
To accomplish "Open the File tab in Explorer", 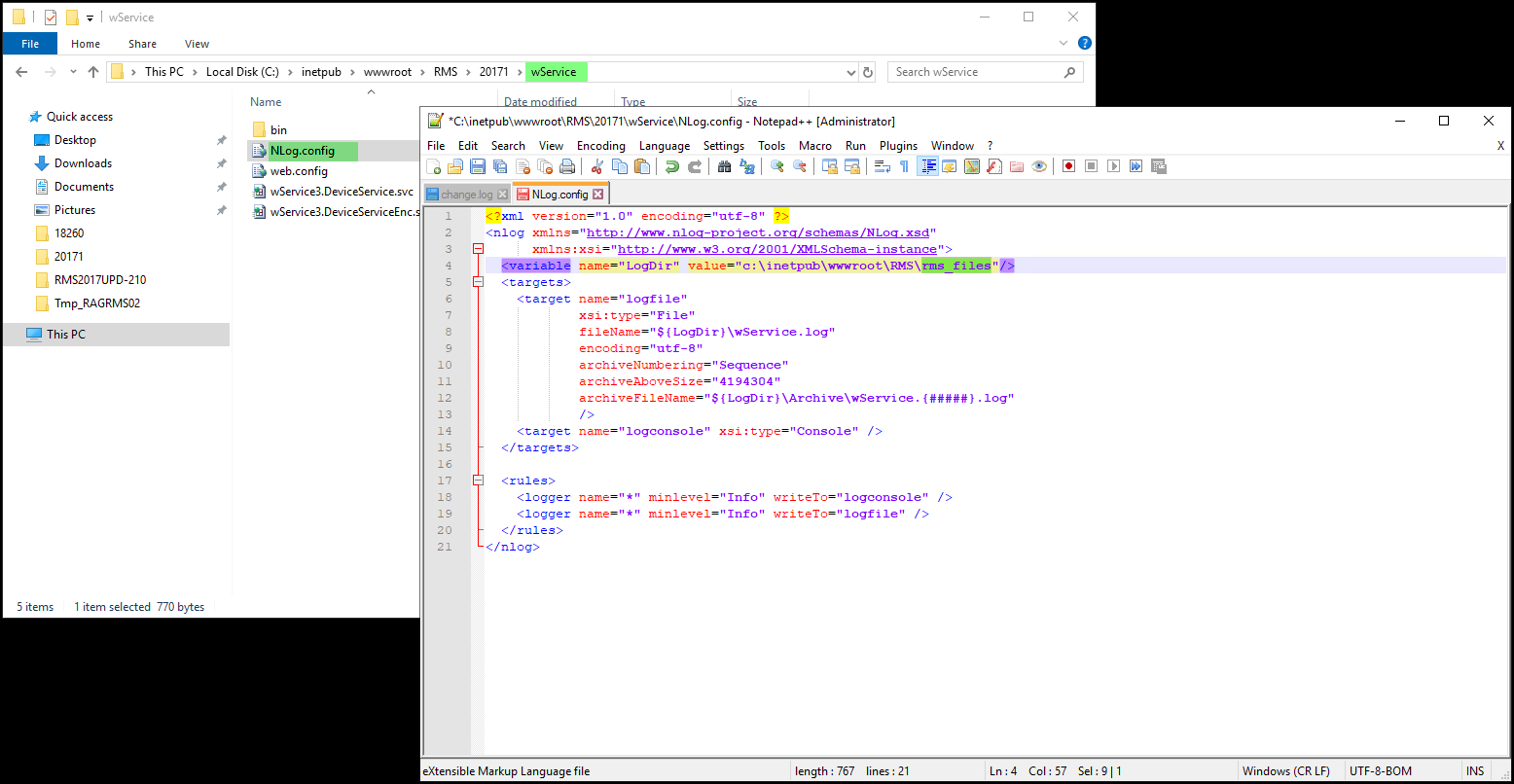I will tap(30, 44).
